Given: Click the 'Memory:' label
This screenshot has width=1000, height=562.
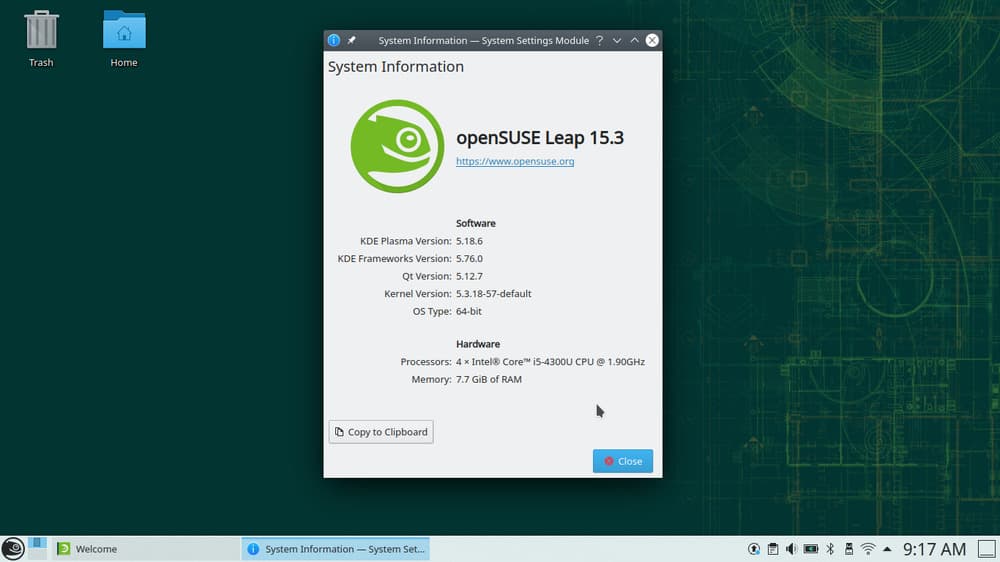Looking at the screenshot, I should 432,379.
